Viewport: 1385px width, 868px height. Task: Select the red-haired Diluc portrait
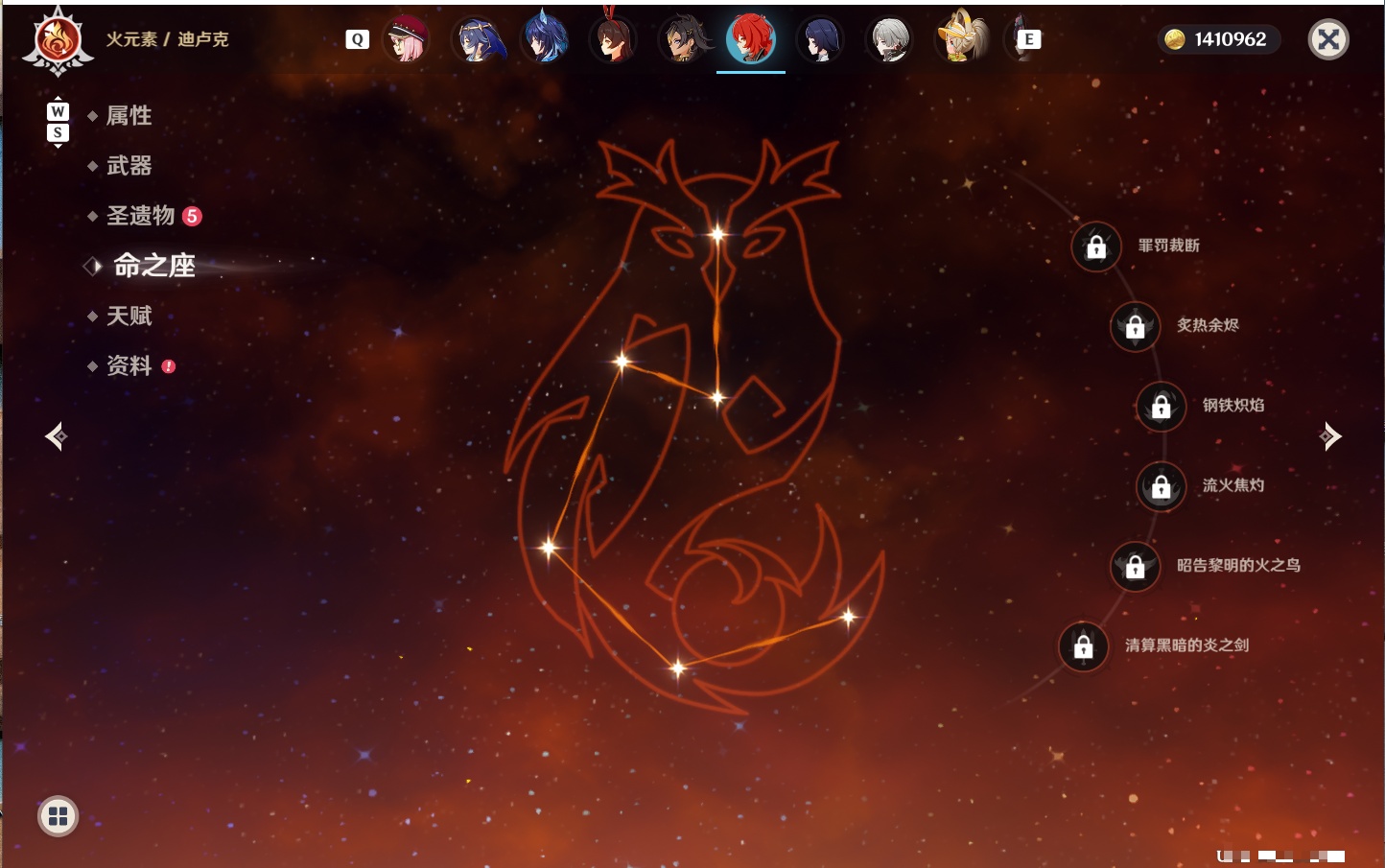751,39
